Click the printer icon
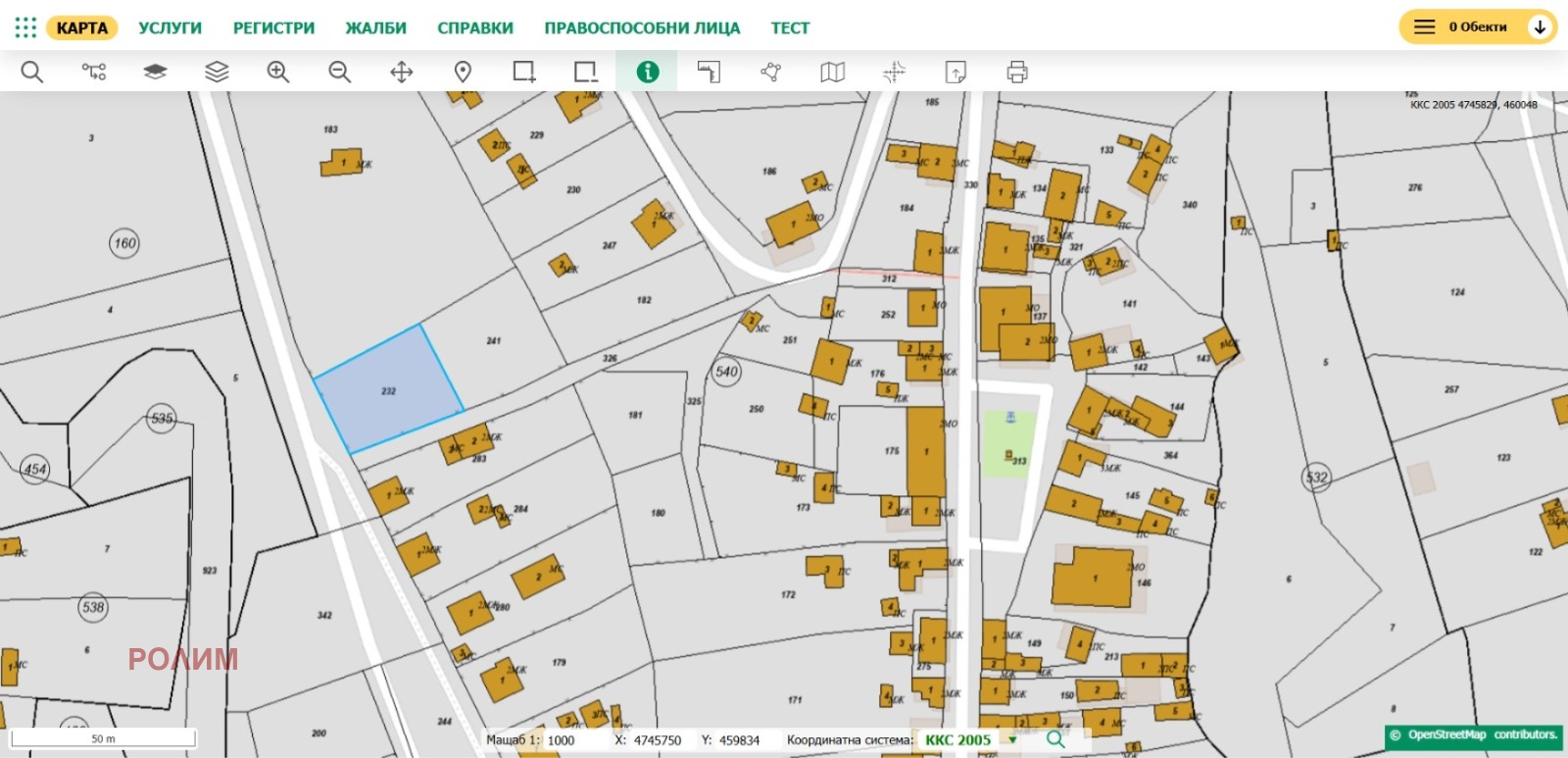Viewport: 1568px width, 758px height. pyautogui.click(x=1017, y=72)
